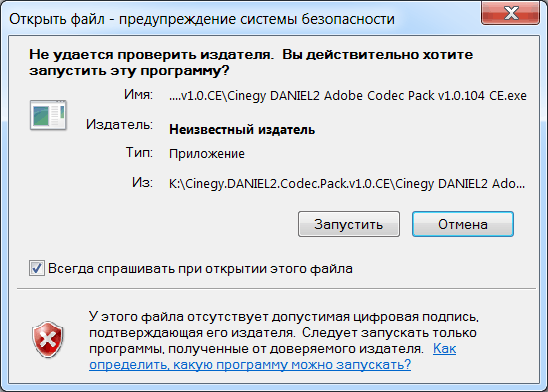Click the application file icon beside the name
548x392 pixels.
point(48,115)
